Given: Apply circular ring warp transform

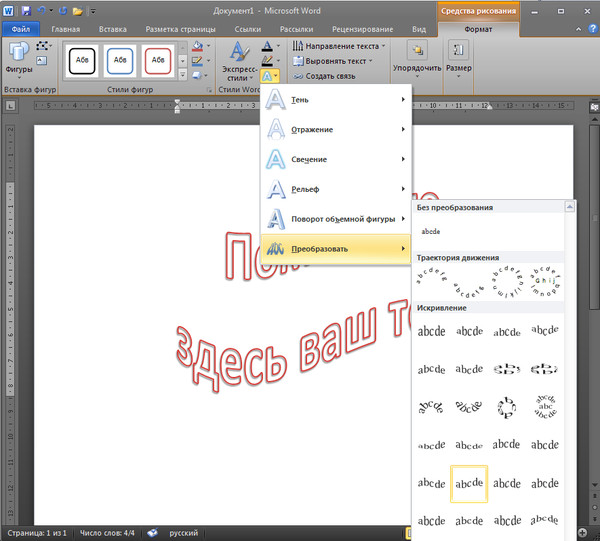Looking at the screenshot, I should (x=507, y=407).
